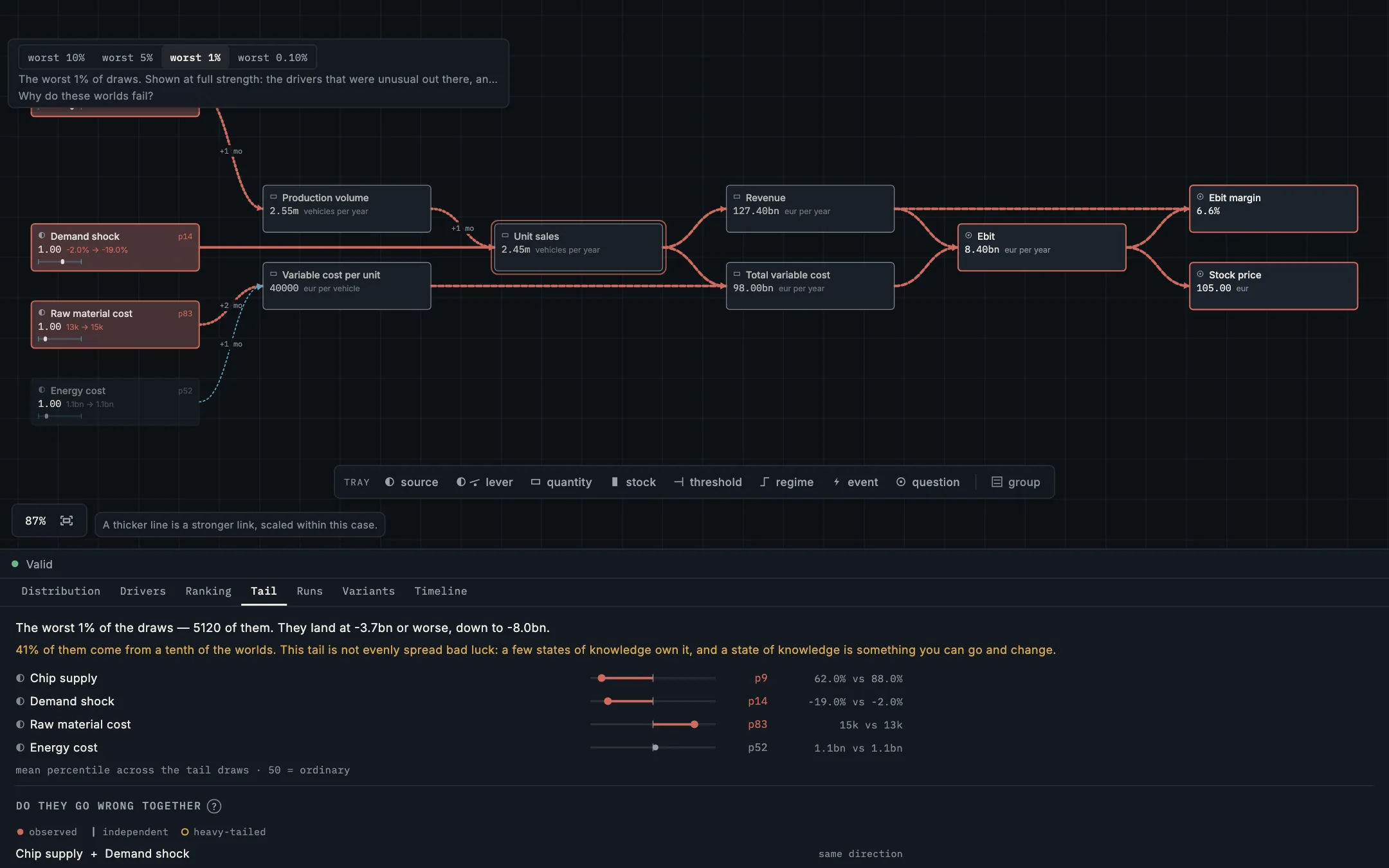
Task: Click the question icon on Stock price node
Action: (1200, 275)
